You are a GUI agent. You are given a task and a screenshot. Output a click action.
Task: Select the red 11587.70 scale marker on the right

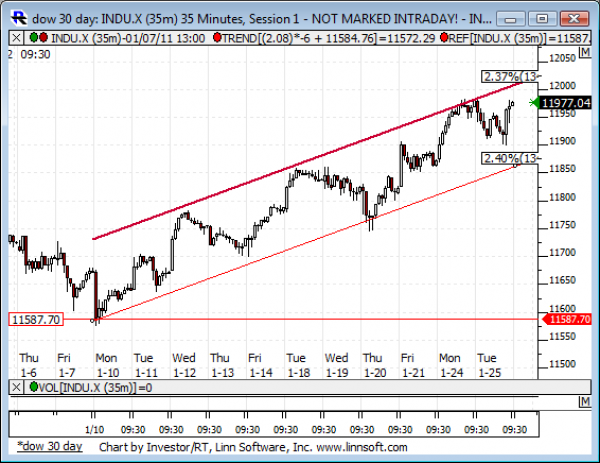[x=568, y=319]
